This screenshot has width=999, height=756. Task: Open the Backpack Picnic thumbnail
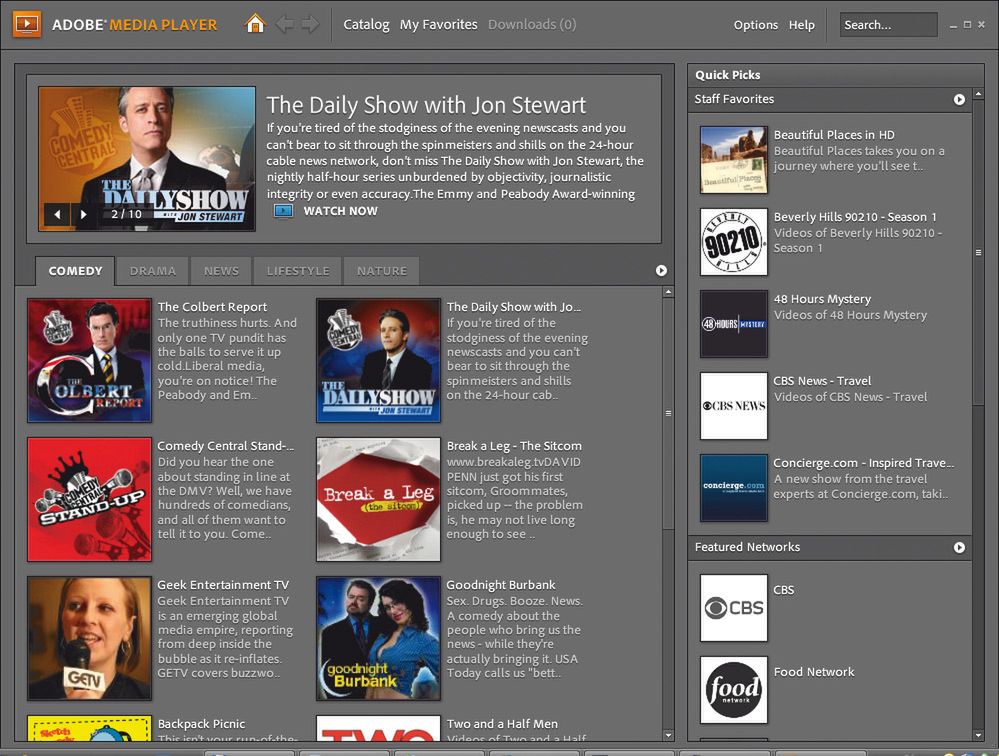point(89,728)
